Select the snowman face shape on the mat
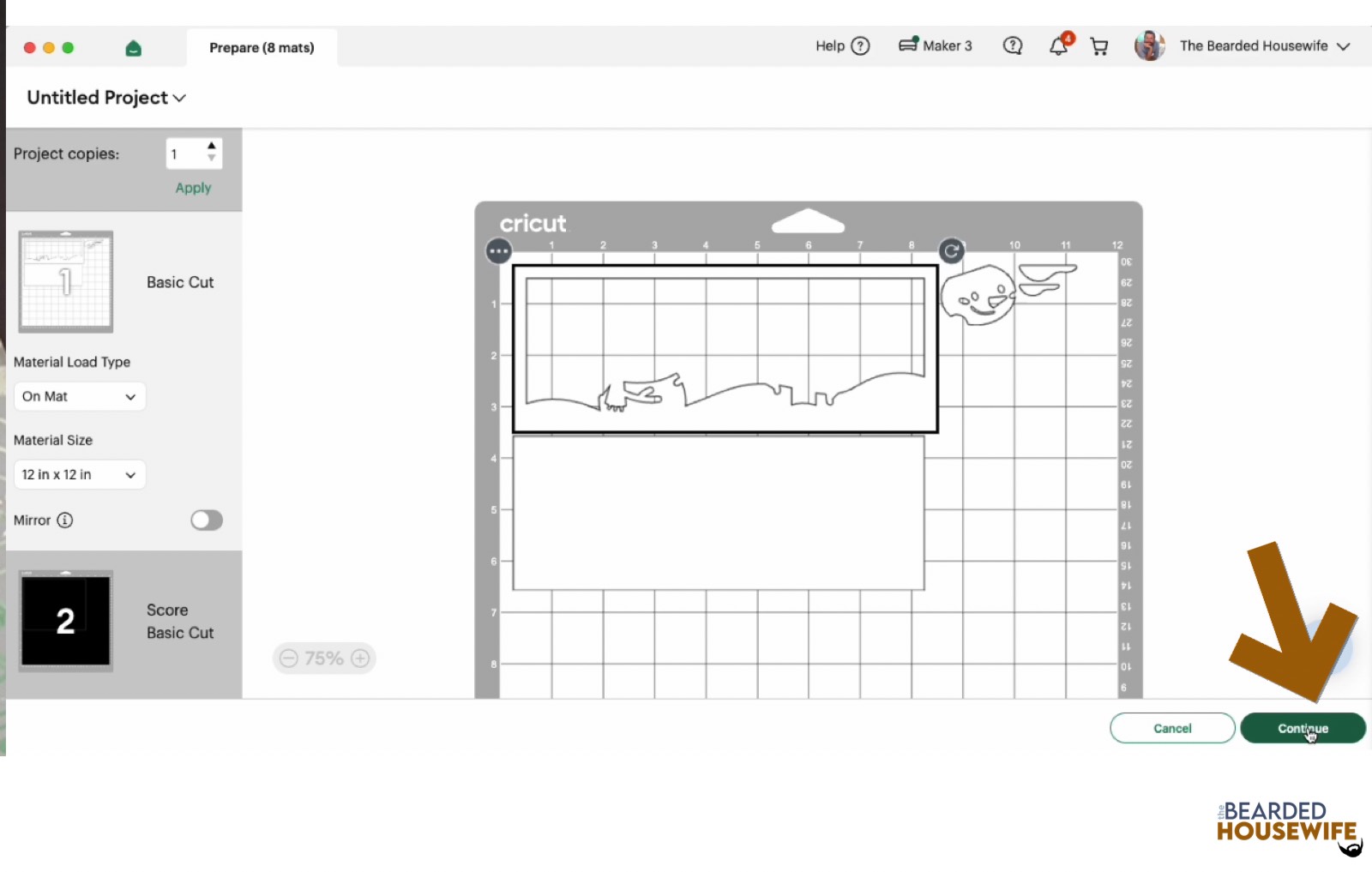Image resolution: width=1372 pixels, height=872 pixels. [x=978, y=295]
